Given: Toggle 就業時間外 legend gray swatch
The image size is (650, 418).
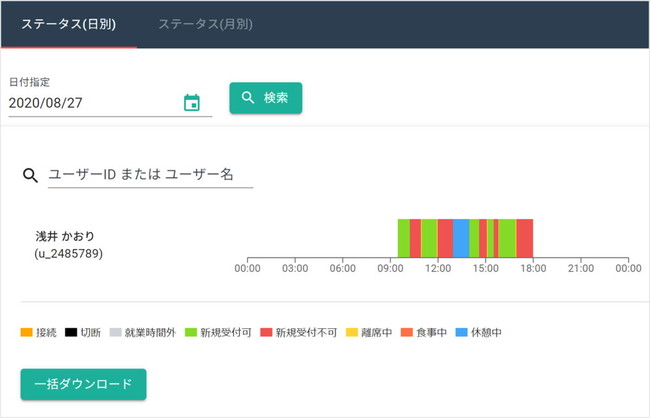Looking at the screenshot, I should [x=116, y=332].
